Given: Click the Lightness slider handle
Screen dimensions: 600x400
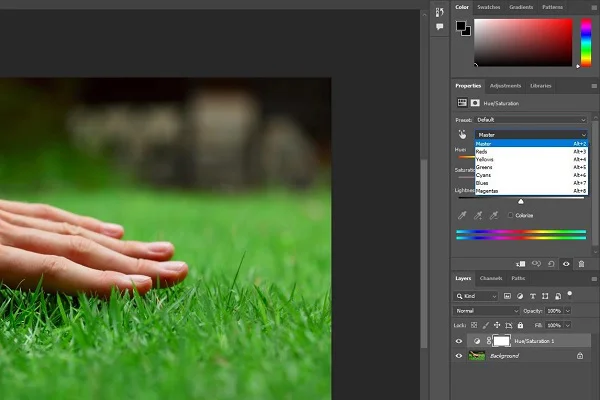Looking at the screenshot, I should [521, 201].
